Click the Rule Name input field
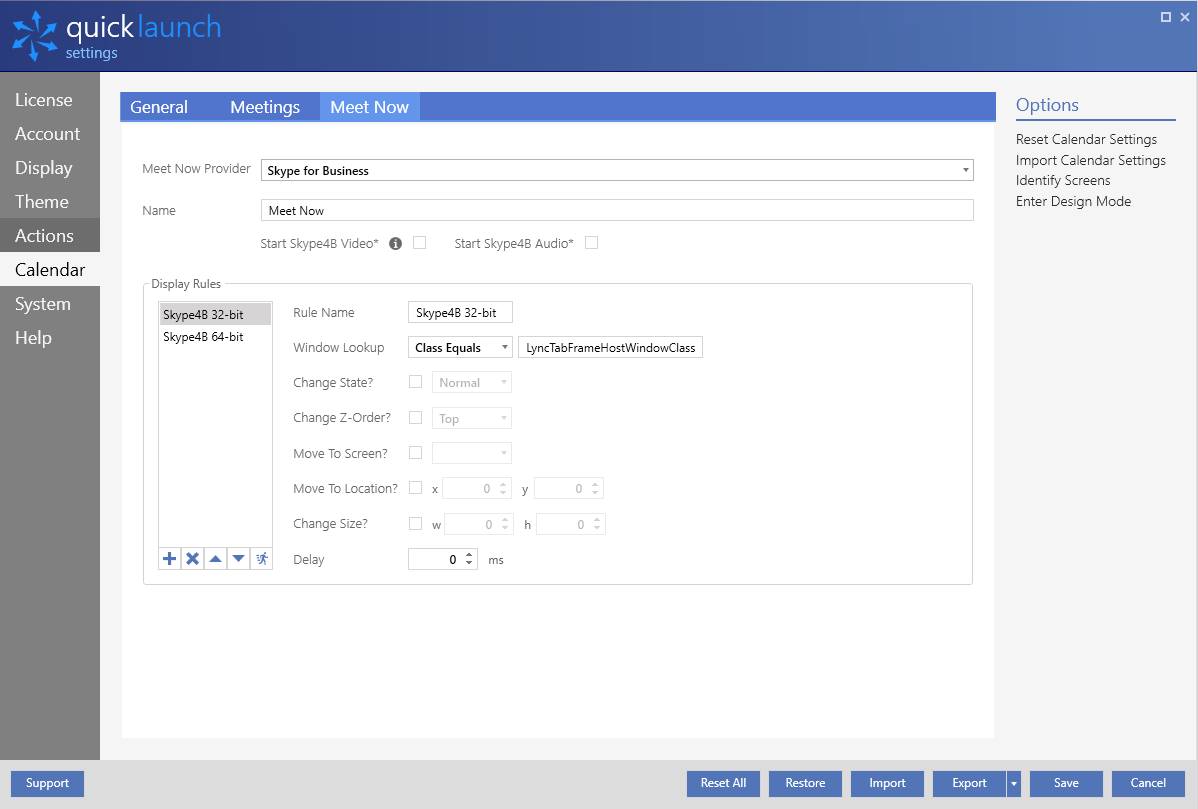Image resolution: width=1198 pixels, height=809 pixels. click(460, 312)
